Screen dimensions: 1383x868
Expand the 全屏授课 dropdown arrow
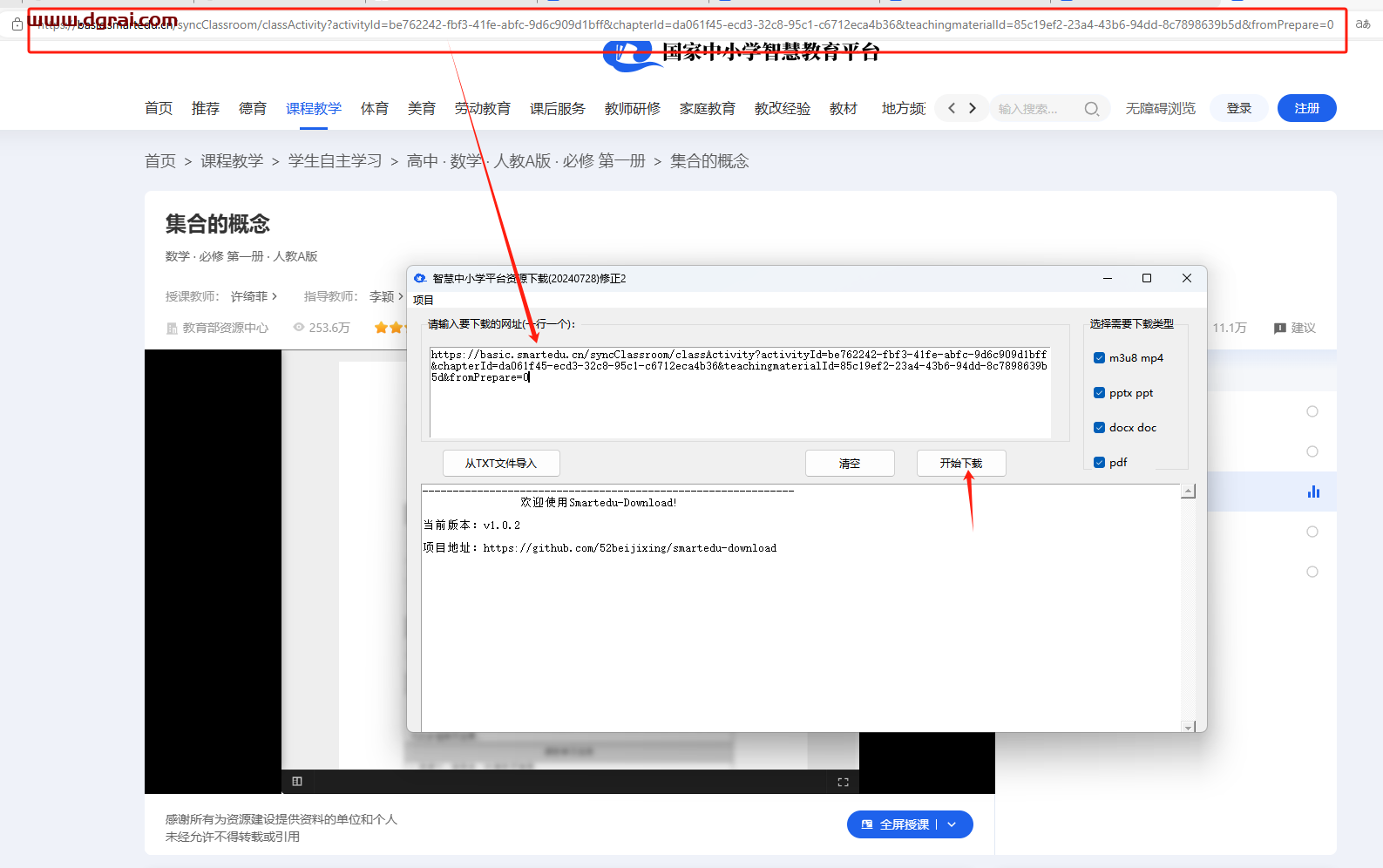(952, 824)
